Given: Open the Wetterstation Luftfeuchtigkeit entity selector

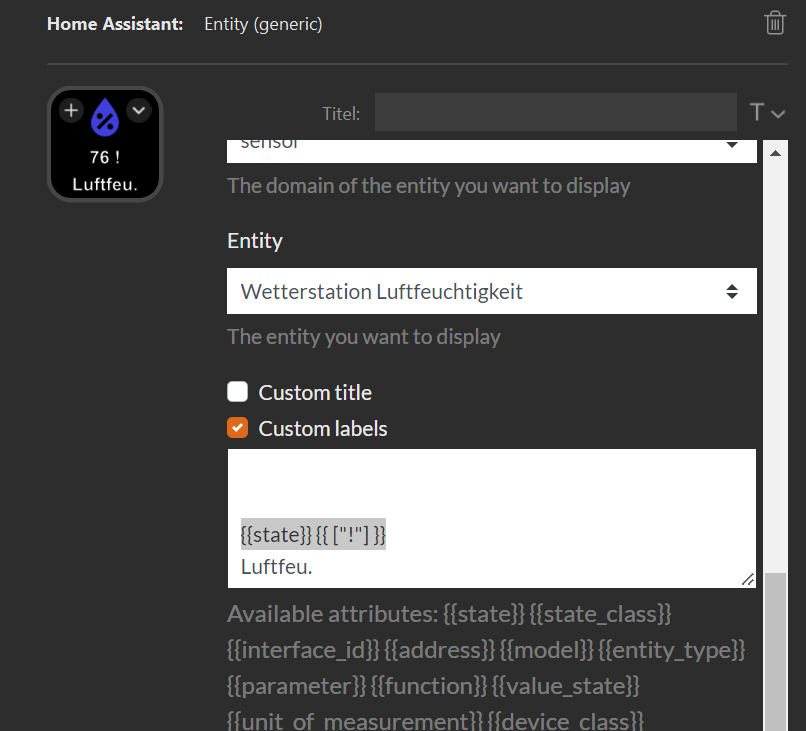Looking at the screenshot, I should (x=492, y=291).
